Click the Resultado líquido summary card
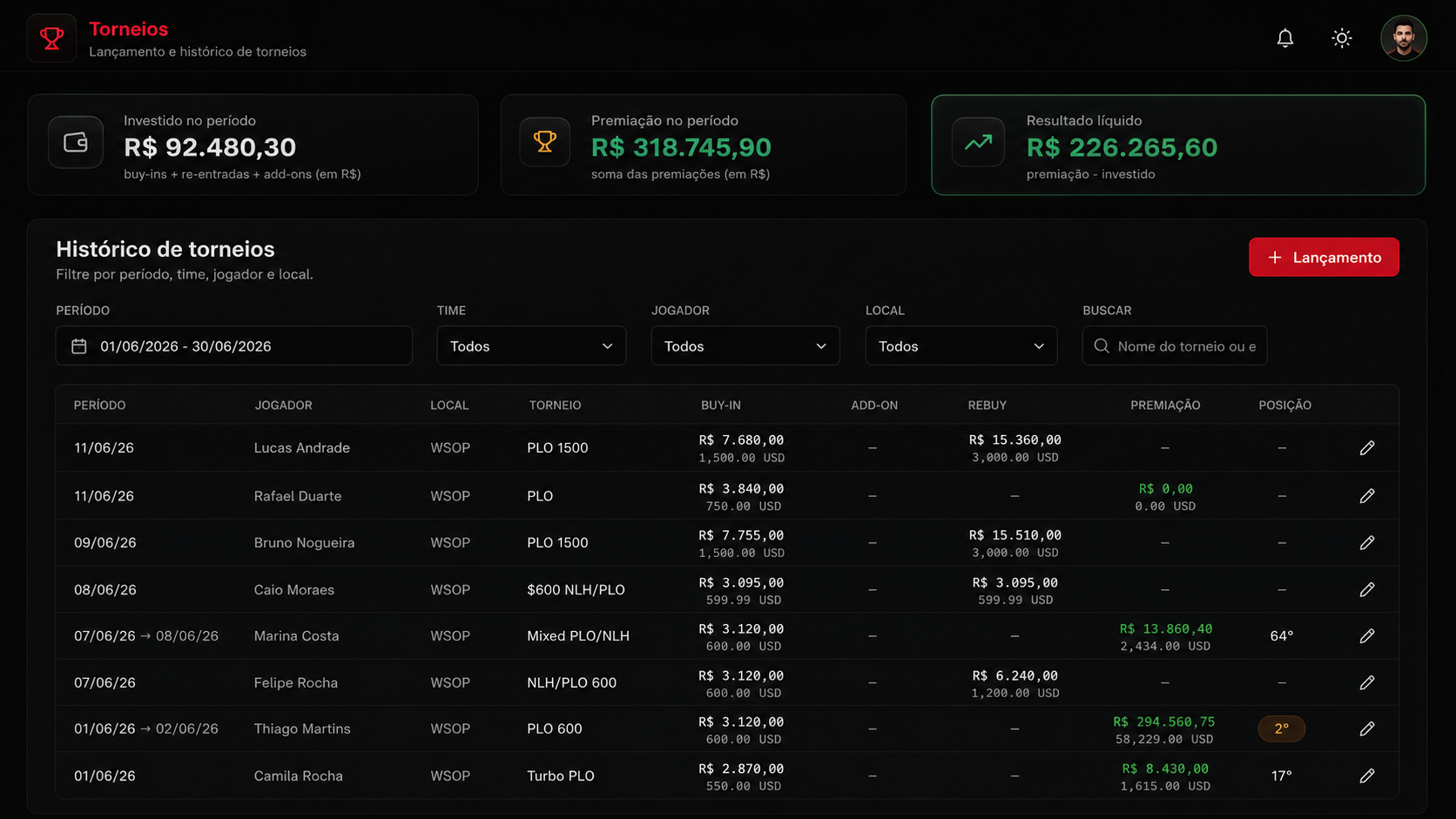1456x819 pixels. pos(1178,144)
